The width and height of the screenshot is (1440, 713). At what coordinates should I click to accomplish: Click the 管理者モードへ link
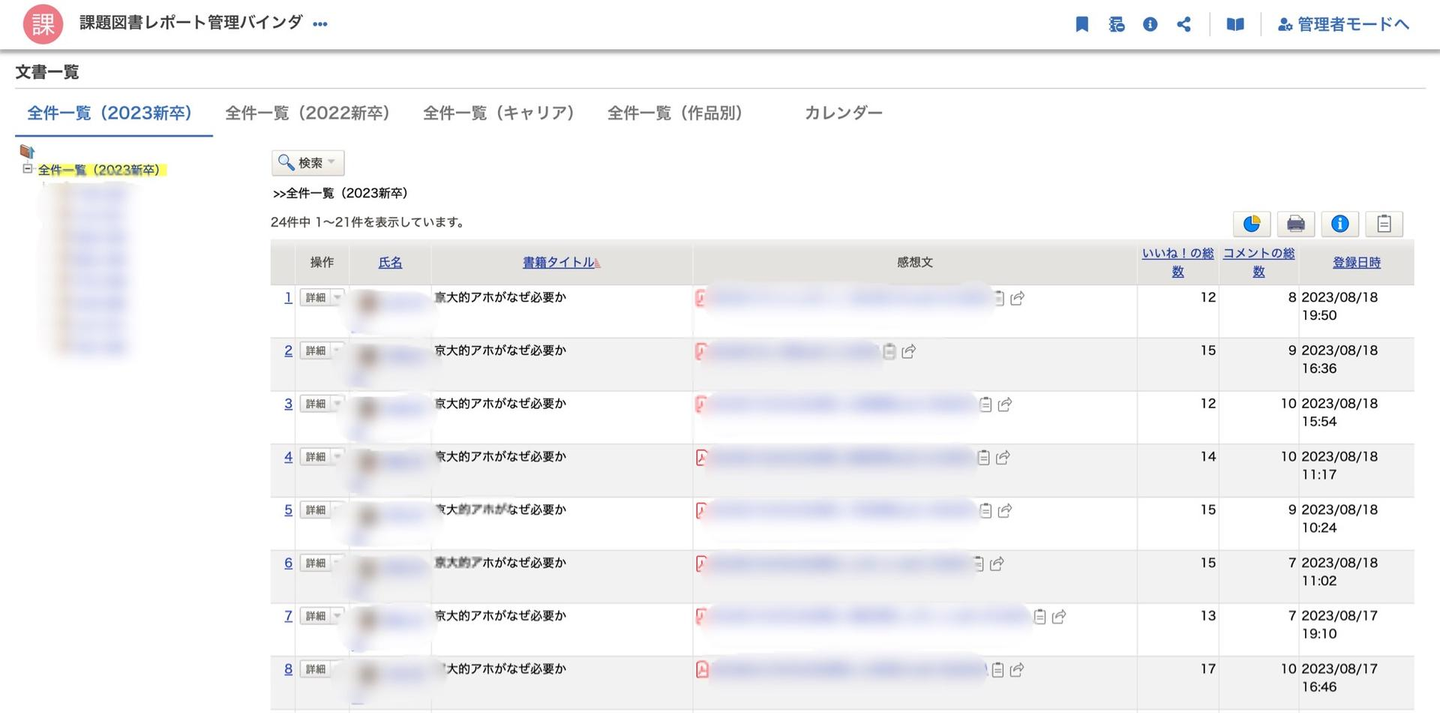[x=1344, y=24]
